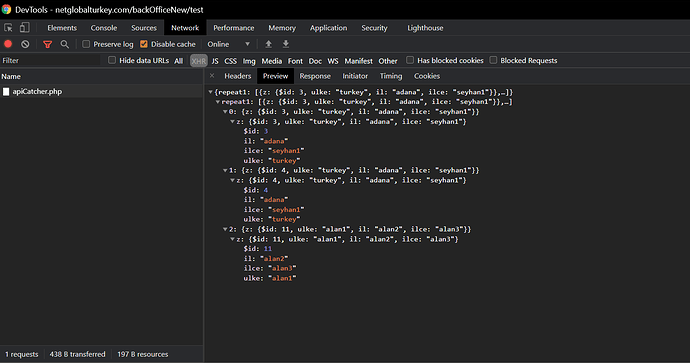Click the apiCatcher.php file icon

(6, 92)
